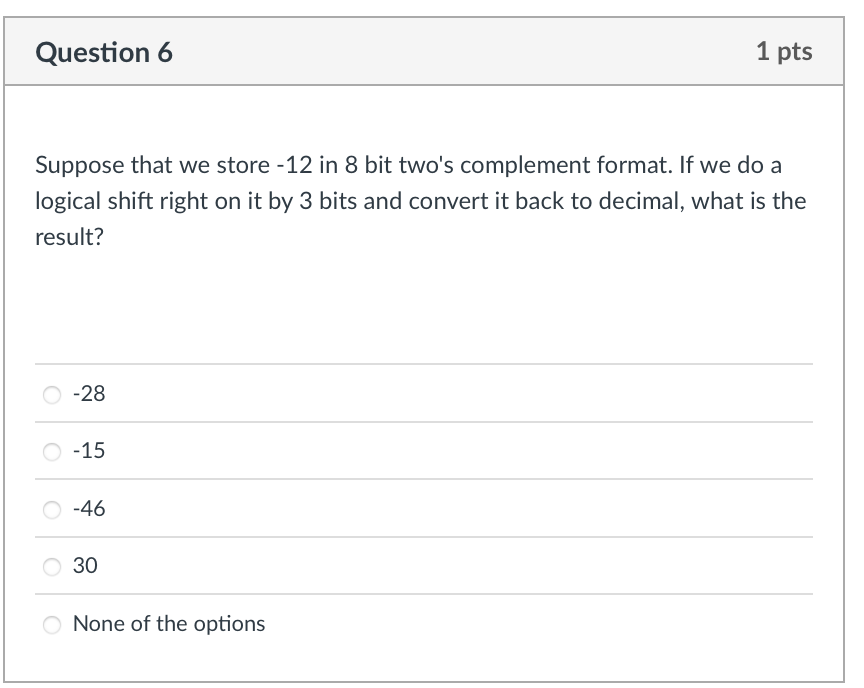This screenshot has width=864, height=688.
Task: Select None of the options radio button
Action: coord(52,625)
